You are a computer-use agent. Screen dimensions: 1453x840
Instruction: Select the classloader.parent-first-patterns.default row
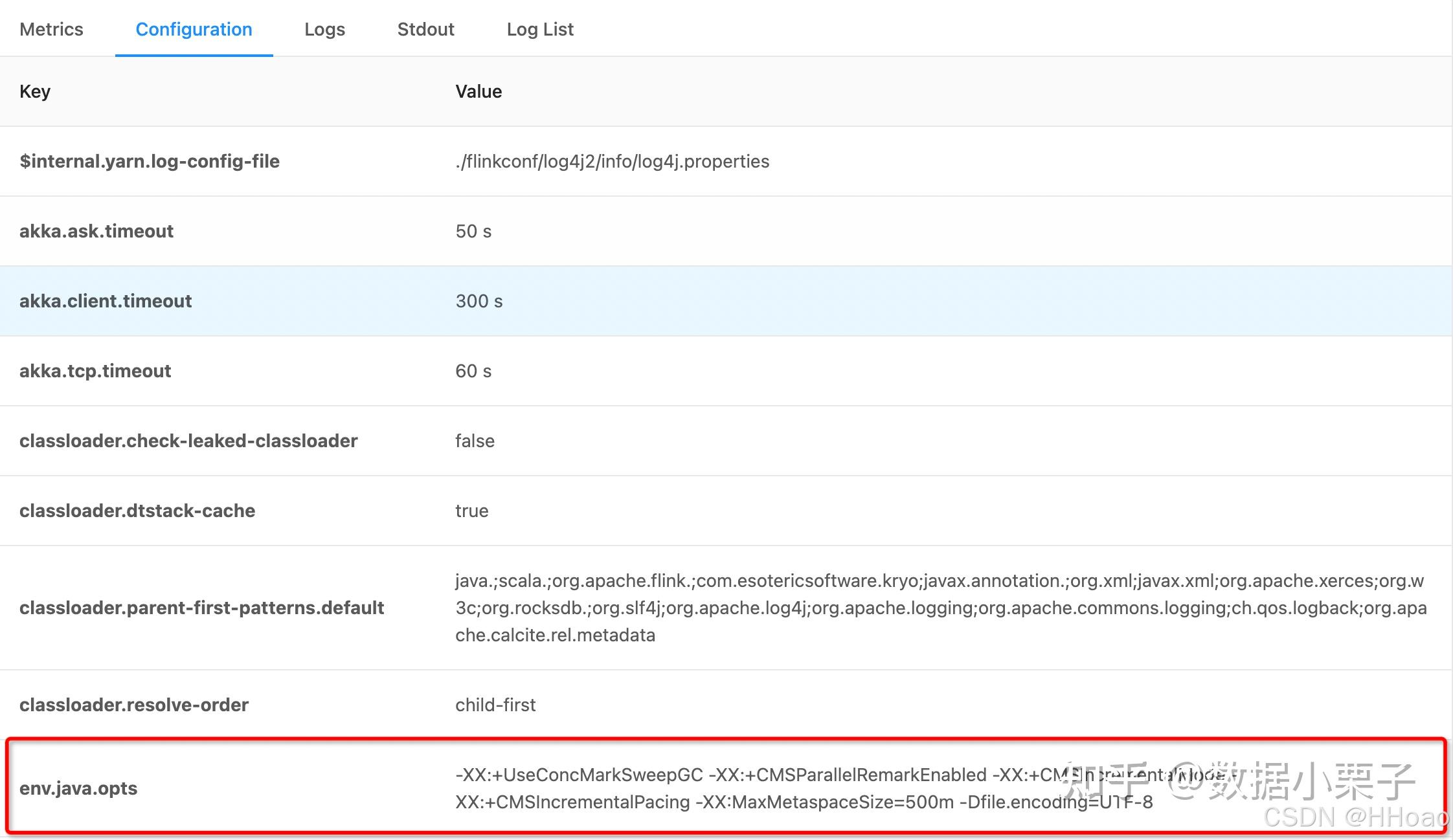pyautogui.click(x=201, y=608)
